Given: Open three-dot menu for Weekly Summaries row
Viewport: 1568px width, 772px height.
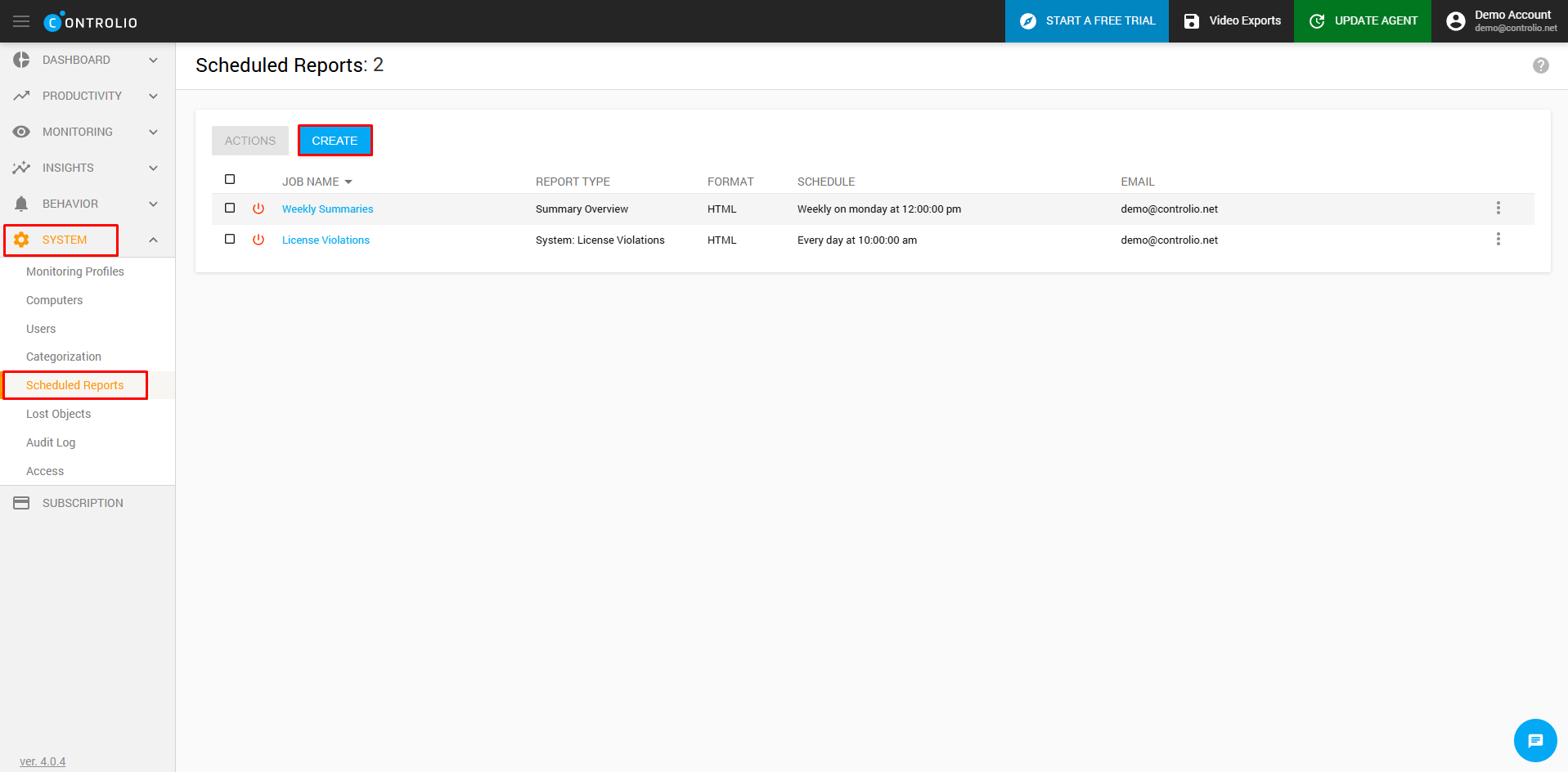Looking at the screenshot, I should pyautogui.click(x=1498, y=209).
